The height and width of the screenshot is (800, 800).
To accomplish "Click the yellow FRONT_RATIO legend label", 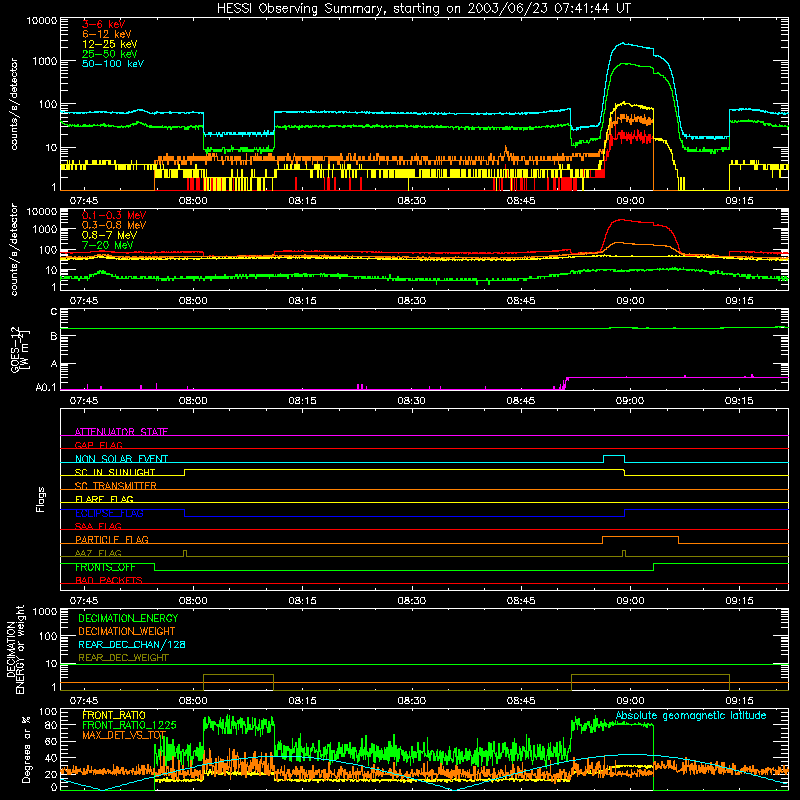I will 114,715.
